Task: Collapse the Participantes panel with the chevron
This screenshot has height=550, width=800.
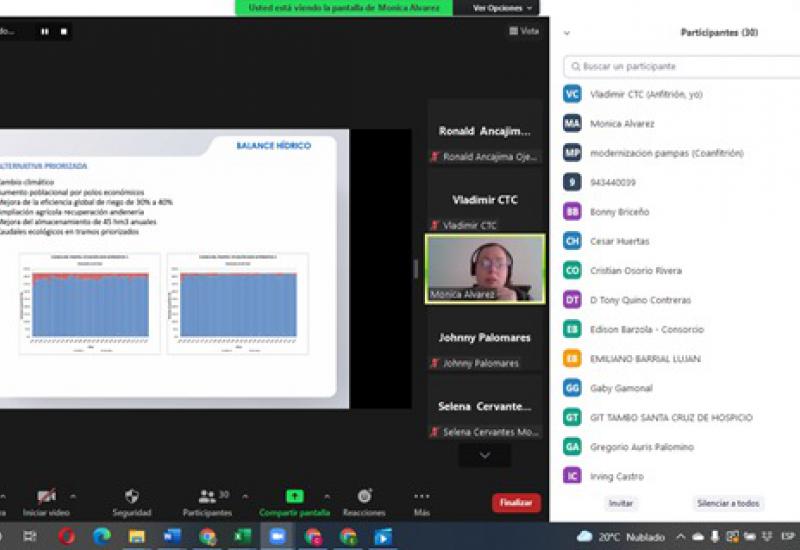Action: tap(567, 33)
